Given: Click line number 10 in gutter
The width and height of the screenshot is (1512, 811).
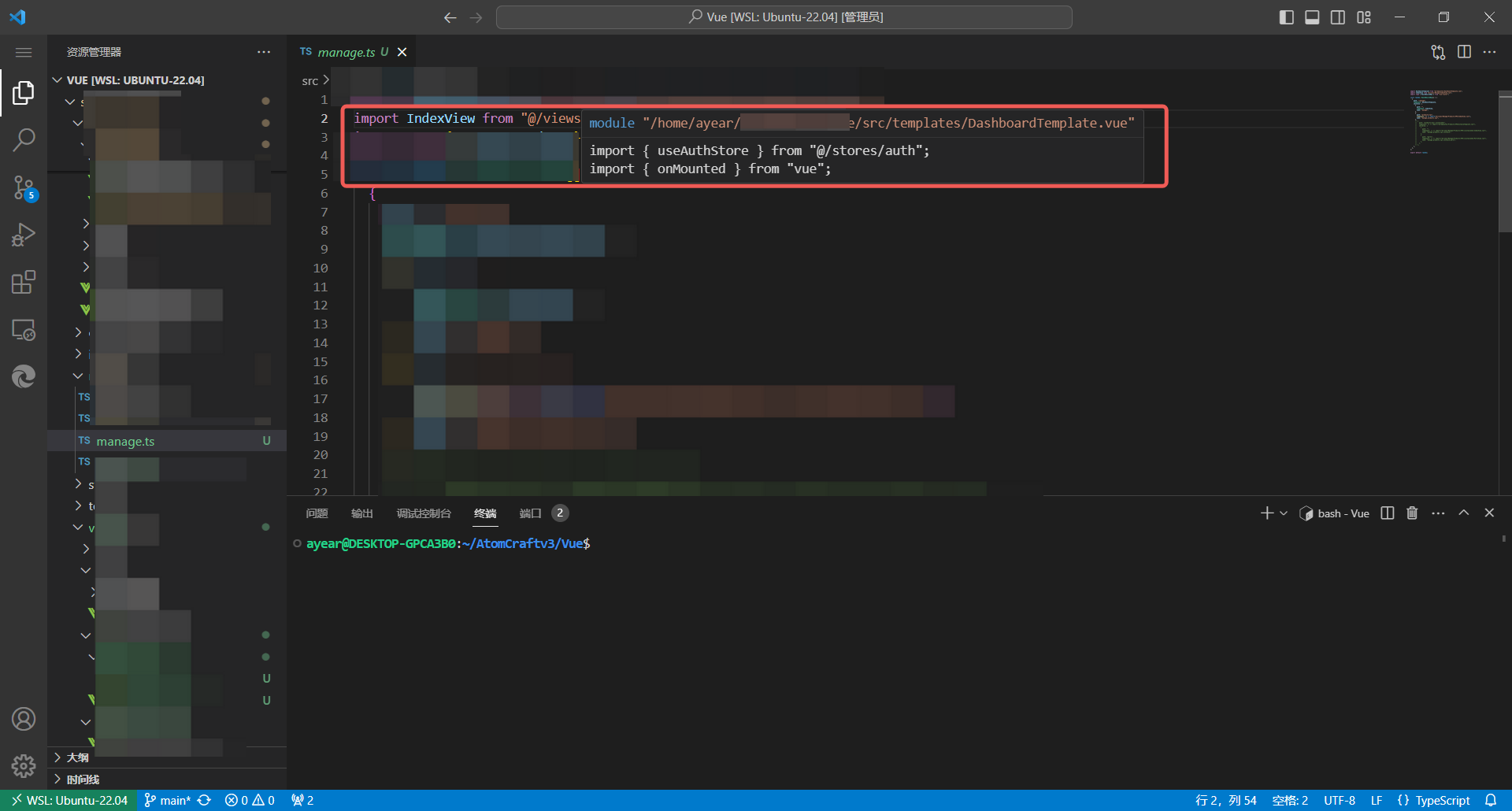Looking at the screenshot, I should point(320,268).
